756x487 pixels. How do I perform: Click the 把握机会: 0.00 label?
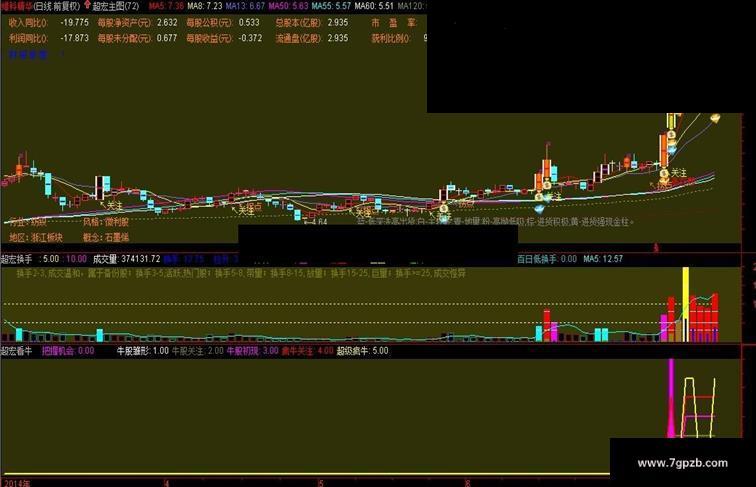68,351
